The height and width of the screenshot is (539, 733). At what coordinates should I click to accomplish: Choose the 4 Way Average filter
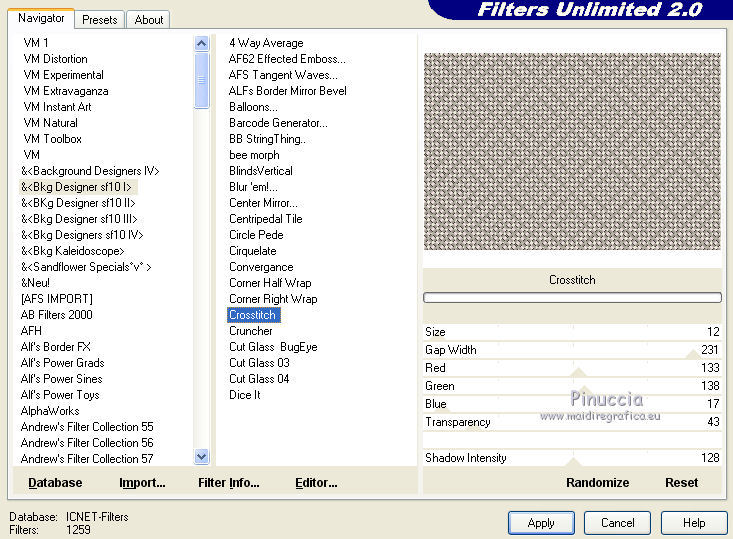(266, 43)
